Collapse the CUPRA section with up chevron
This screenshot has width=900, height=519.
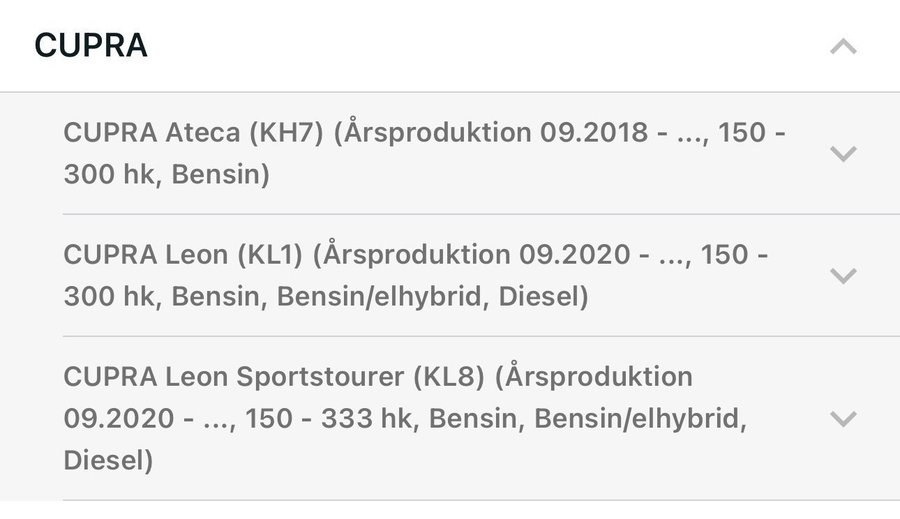pos(843,46)
